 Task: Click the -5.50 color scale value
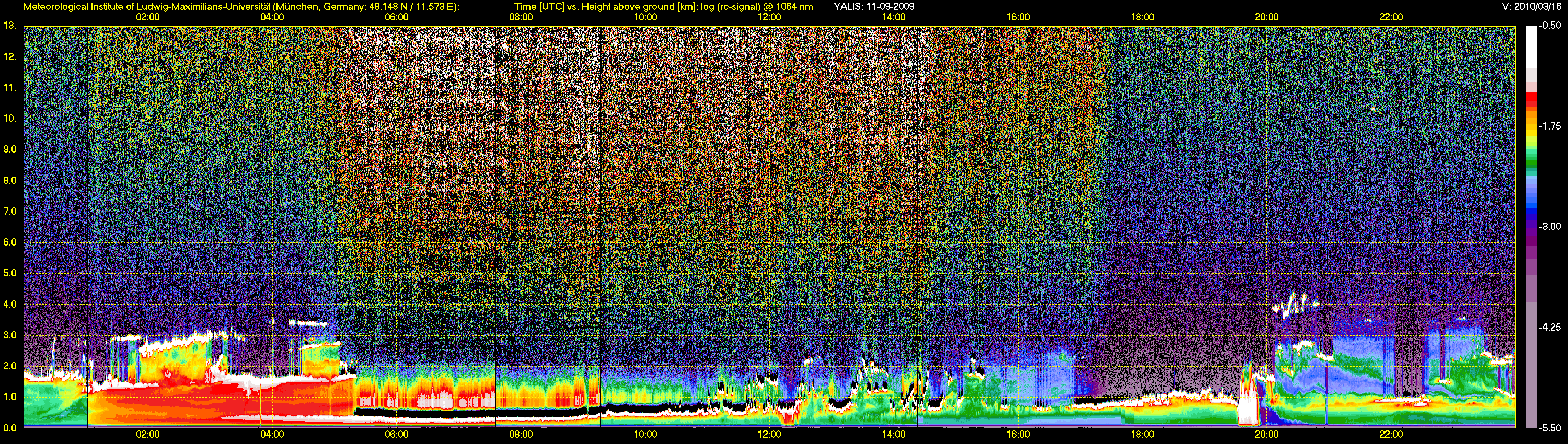point(1550,428)
